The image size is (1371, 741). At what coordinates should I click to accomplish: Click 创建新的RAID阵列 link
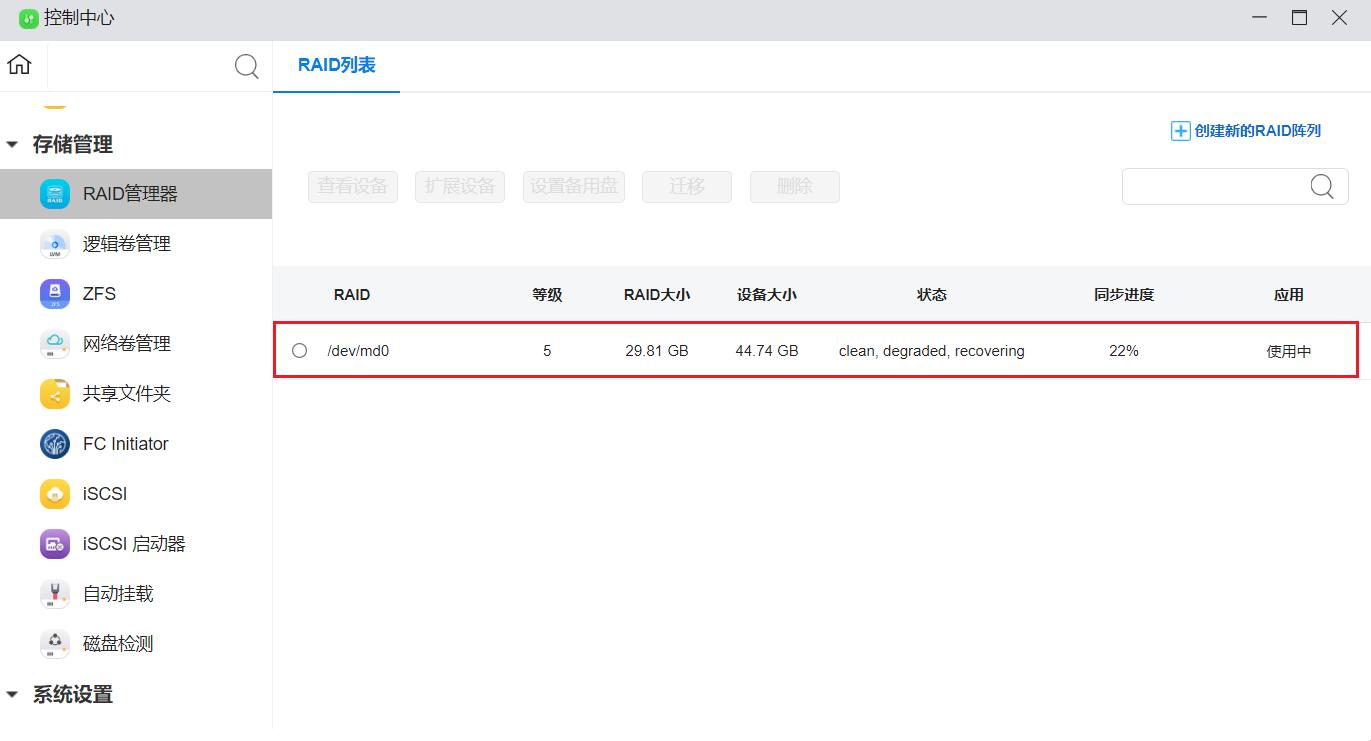point(1246,131)
